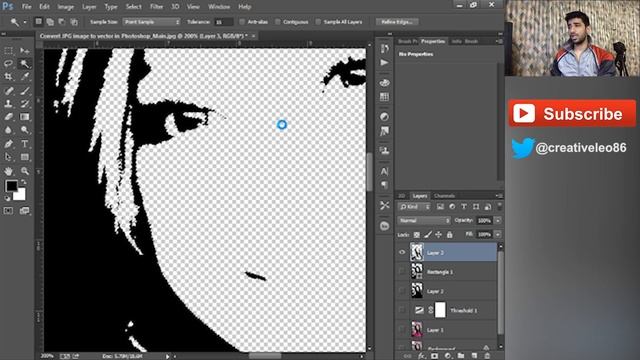Change the screen mode
640x360 pixels.
[x=24, y=211]
